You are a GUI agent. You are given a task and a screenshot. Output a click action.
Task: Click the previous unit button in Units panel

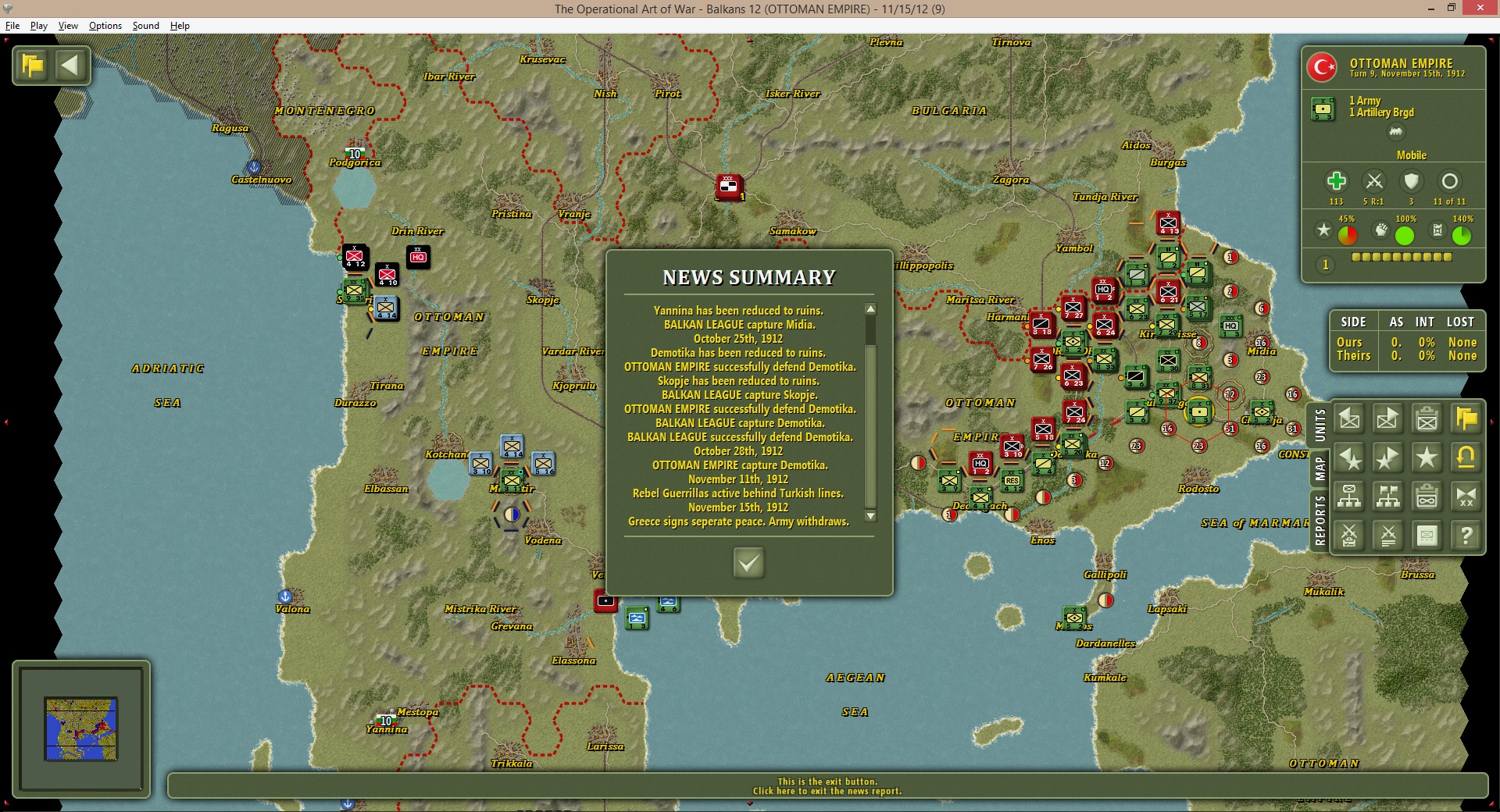1349,419
